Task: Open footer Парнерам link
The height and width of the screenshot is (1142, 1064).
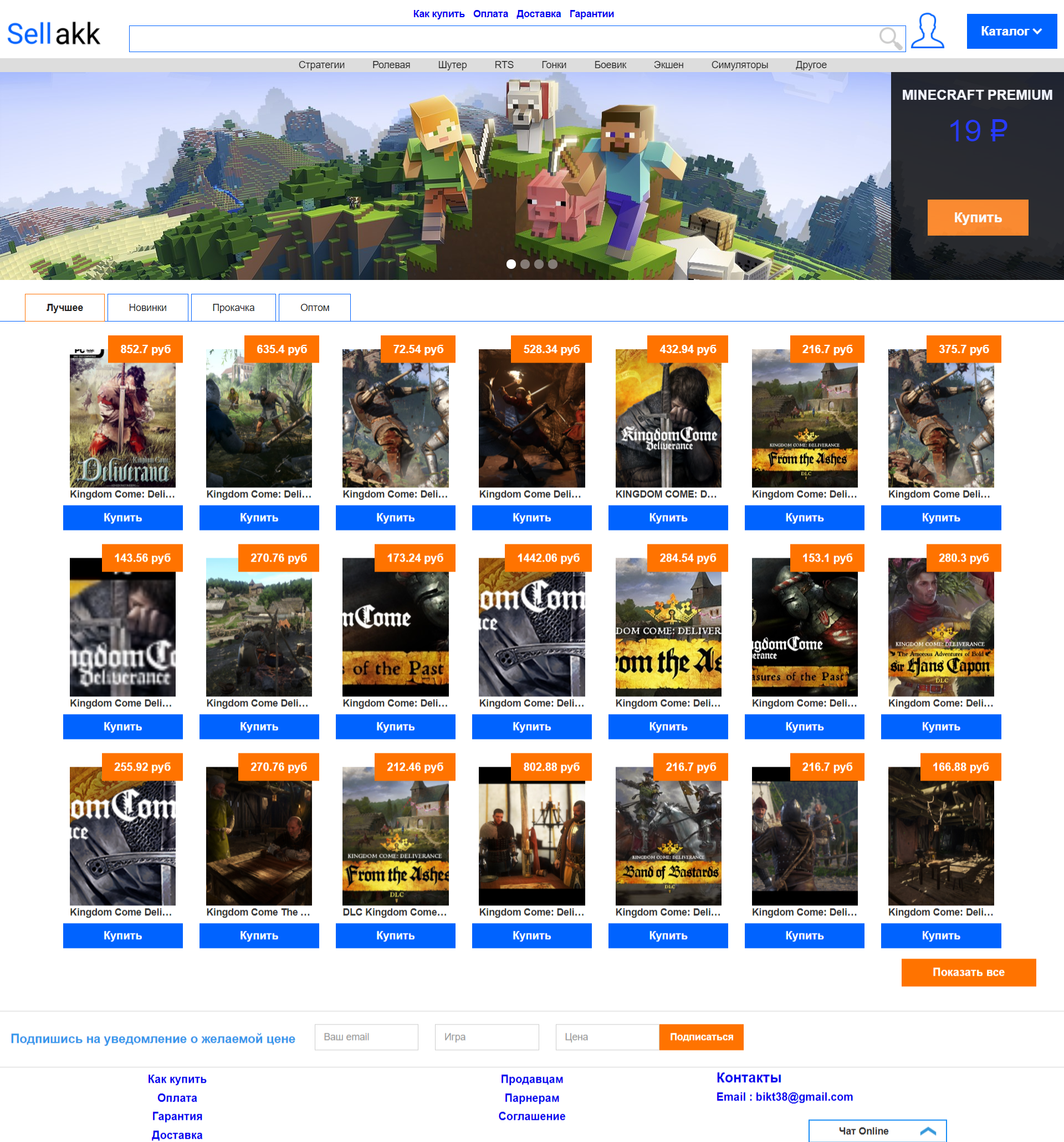Action: point(531,1098)
